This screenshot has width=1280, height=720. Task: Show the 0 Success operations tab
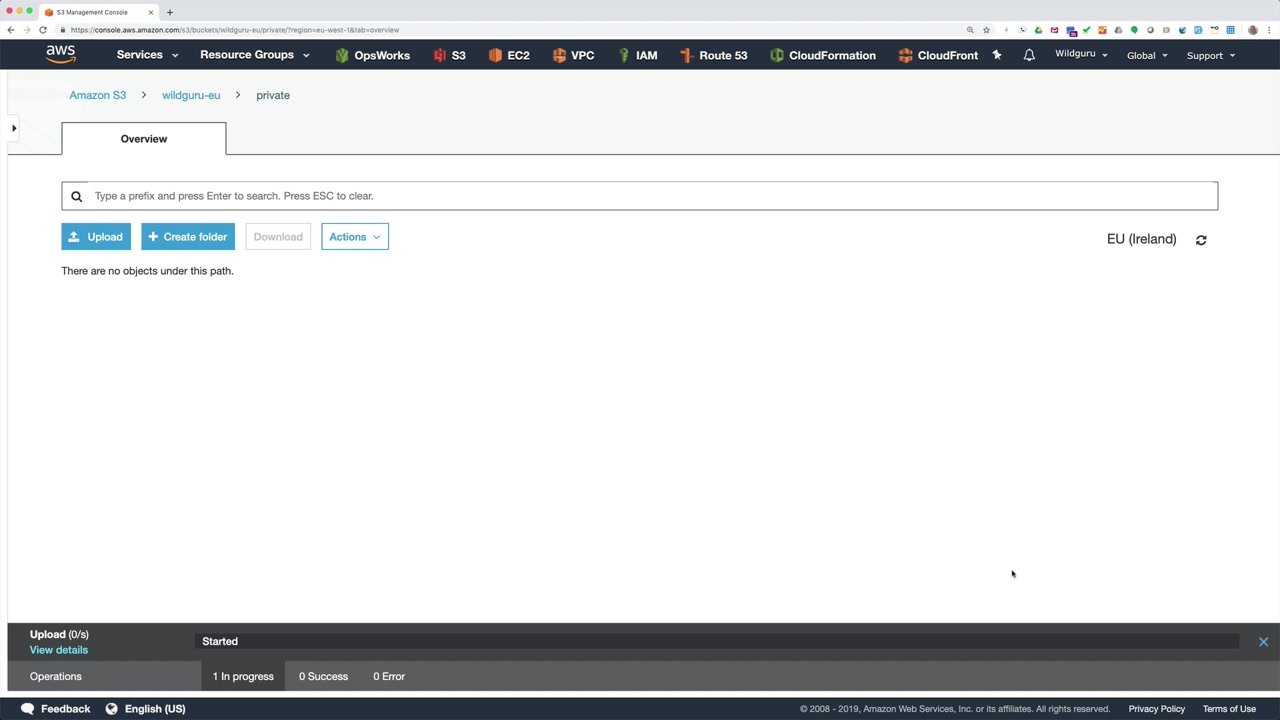coord(323,676)
